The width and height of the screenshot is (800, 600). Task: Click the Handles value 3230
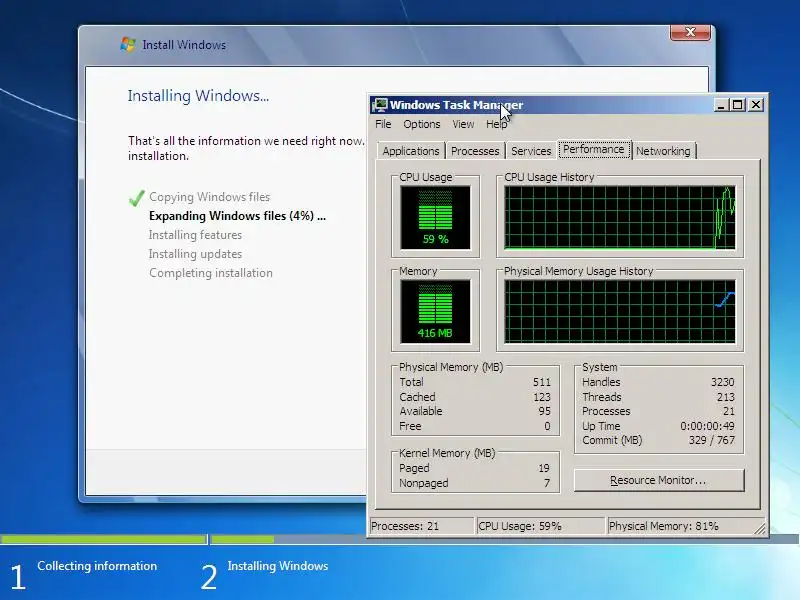pos(722,382)
